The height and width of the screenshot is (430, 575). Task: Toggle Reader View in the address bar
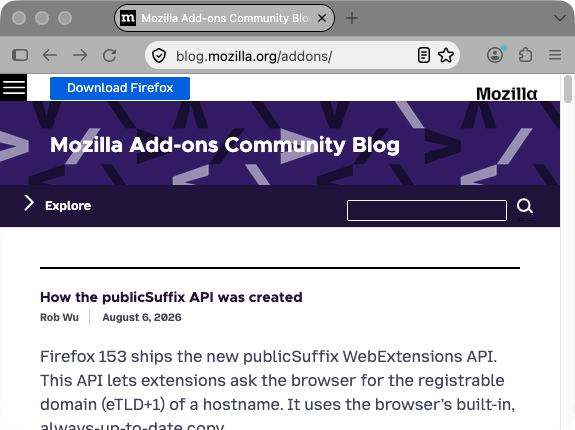pos(424,55)
